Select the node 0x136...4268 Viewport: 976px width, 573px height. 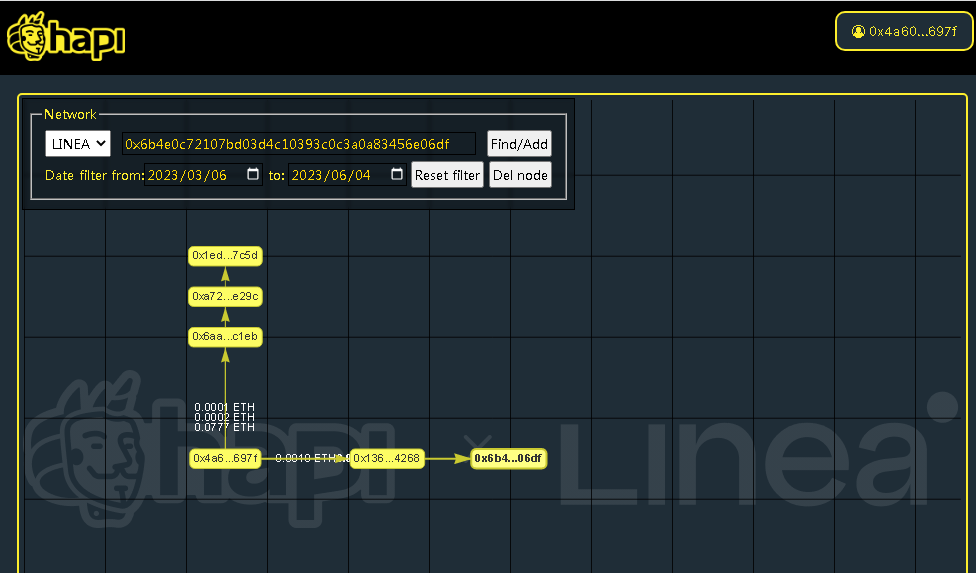coord(387,459)
